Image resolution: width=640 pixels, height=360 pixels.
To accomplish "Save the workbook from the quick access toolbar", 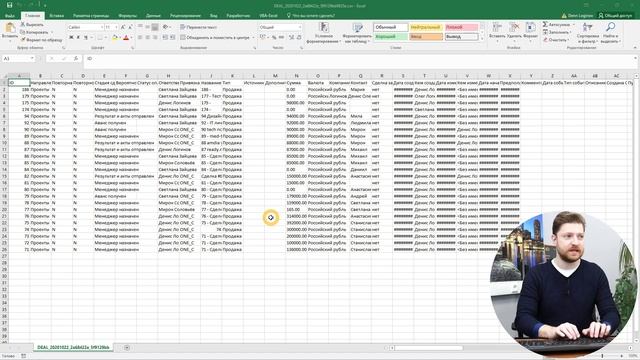I will [9, 5].
